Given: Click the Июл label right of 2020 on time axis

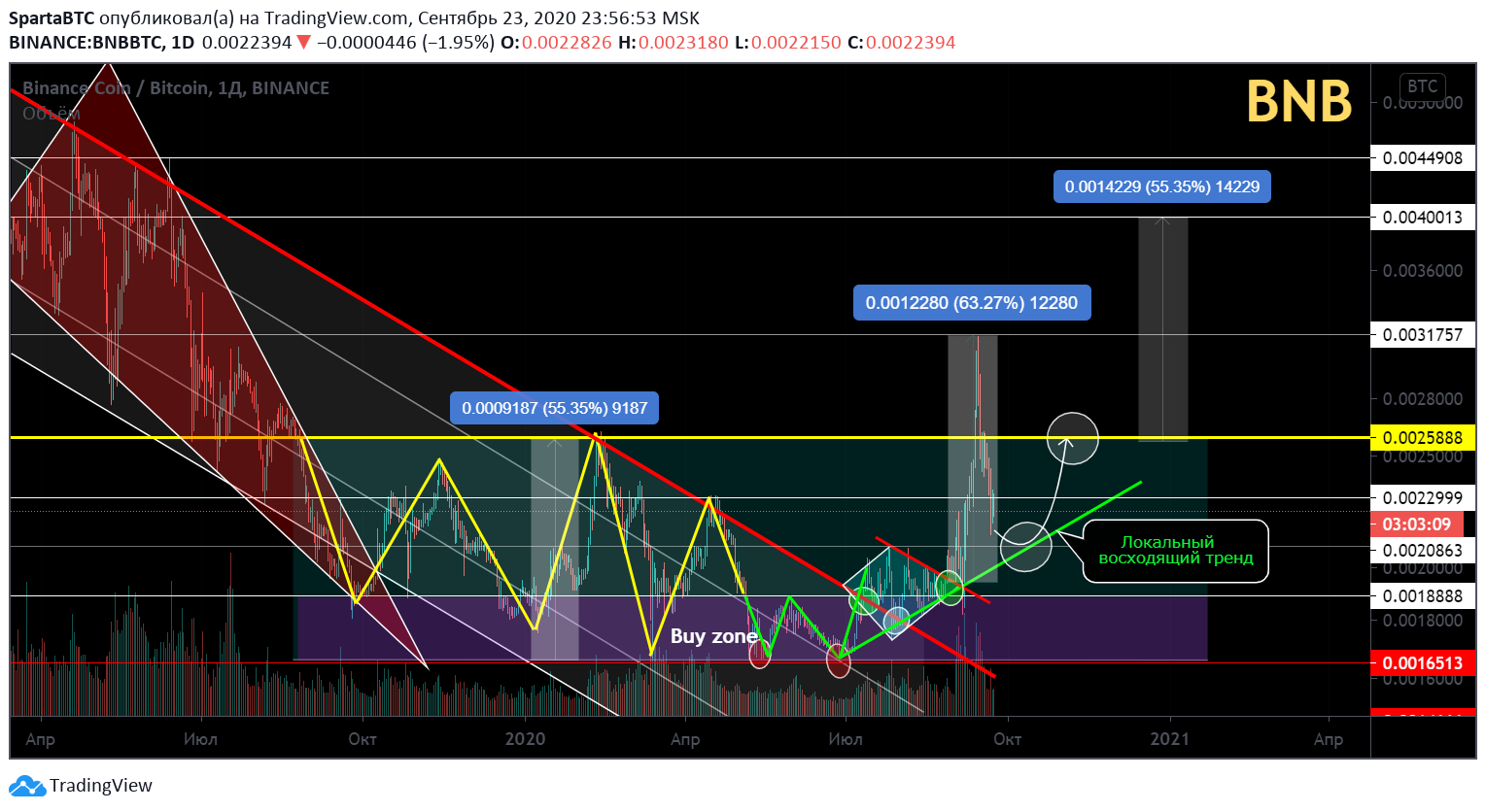Looking at the screenshot, I should [x=846, y=739].
